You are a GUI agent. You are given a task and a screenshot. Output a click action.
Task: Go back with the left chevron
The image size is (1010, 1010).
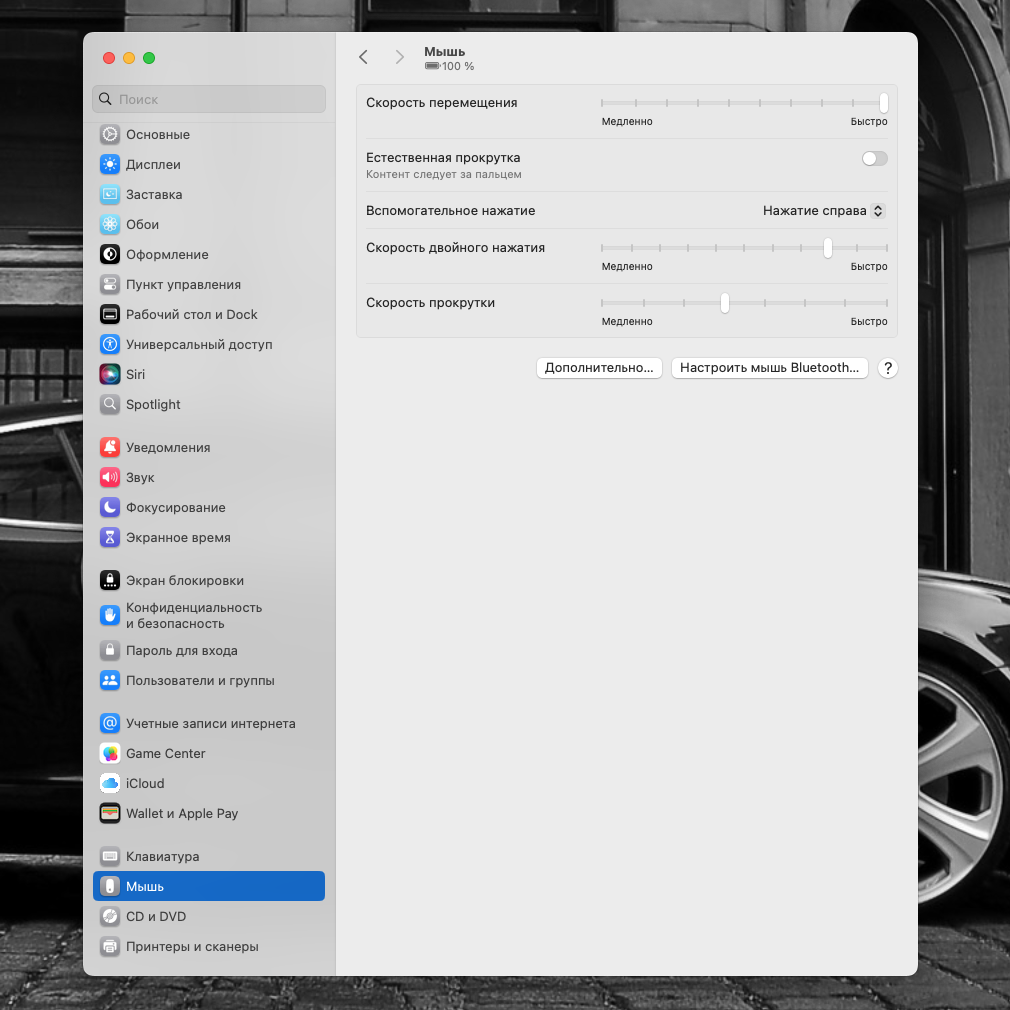coord(363,57)
